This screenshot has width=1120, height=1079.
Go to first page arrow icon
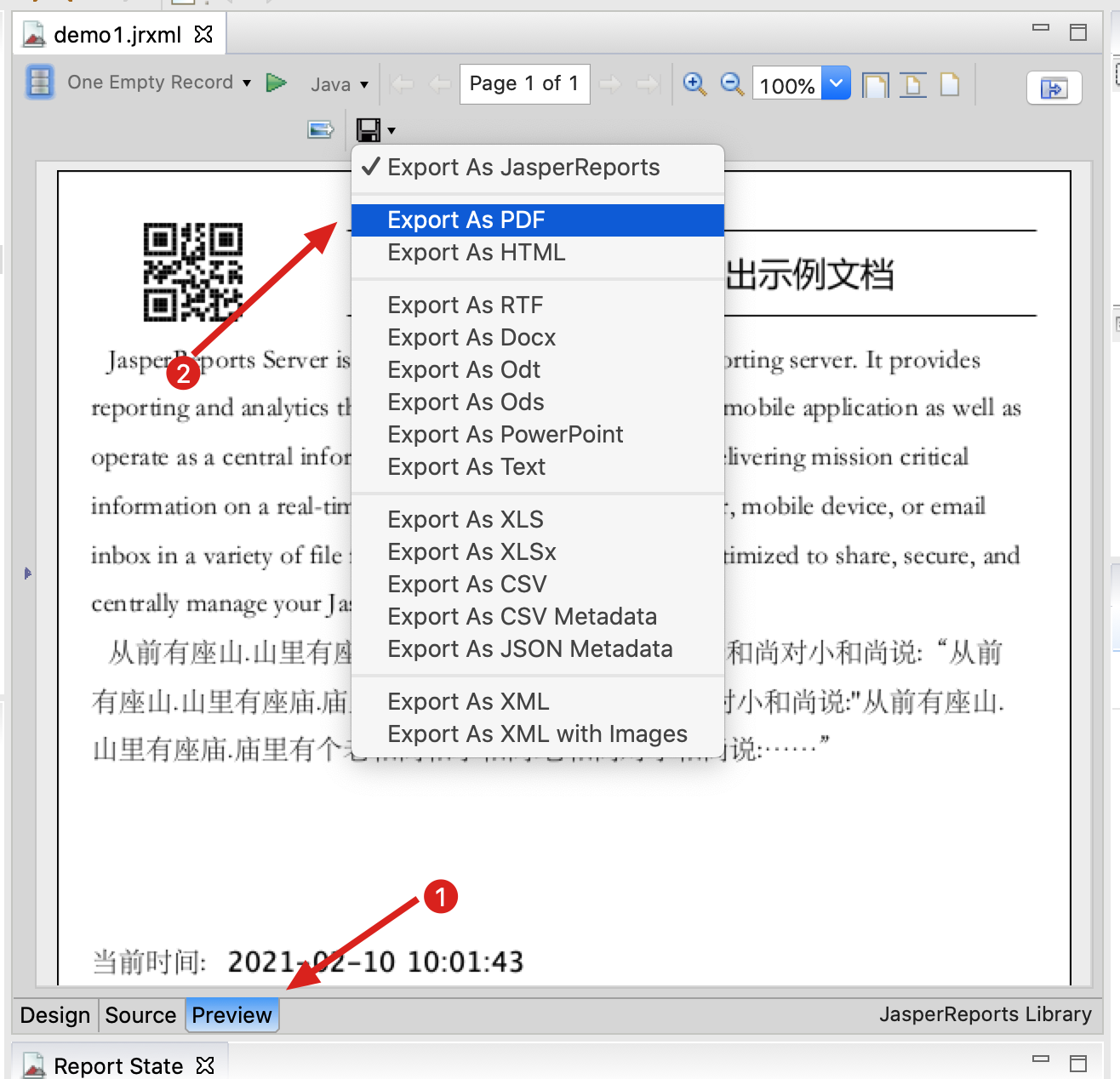[x=402, y=83]
